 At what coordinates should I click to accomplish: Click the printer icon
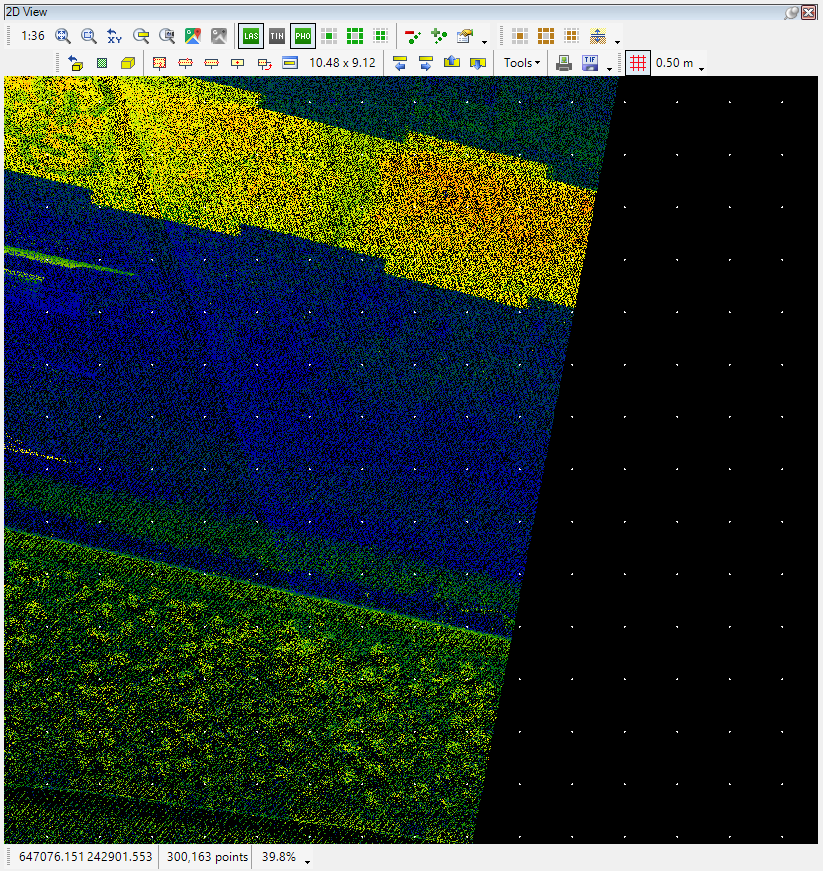[564, 63]
